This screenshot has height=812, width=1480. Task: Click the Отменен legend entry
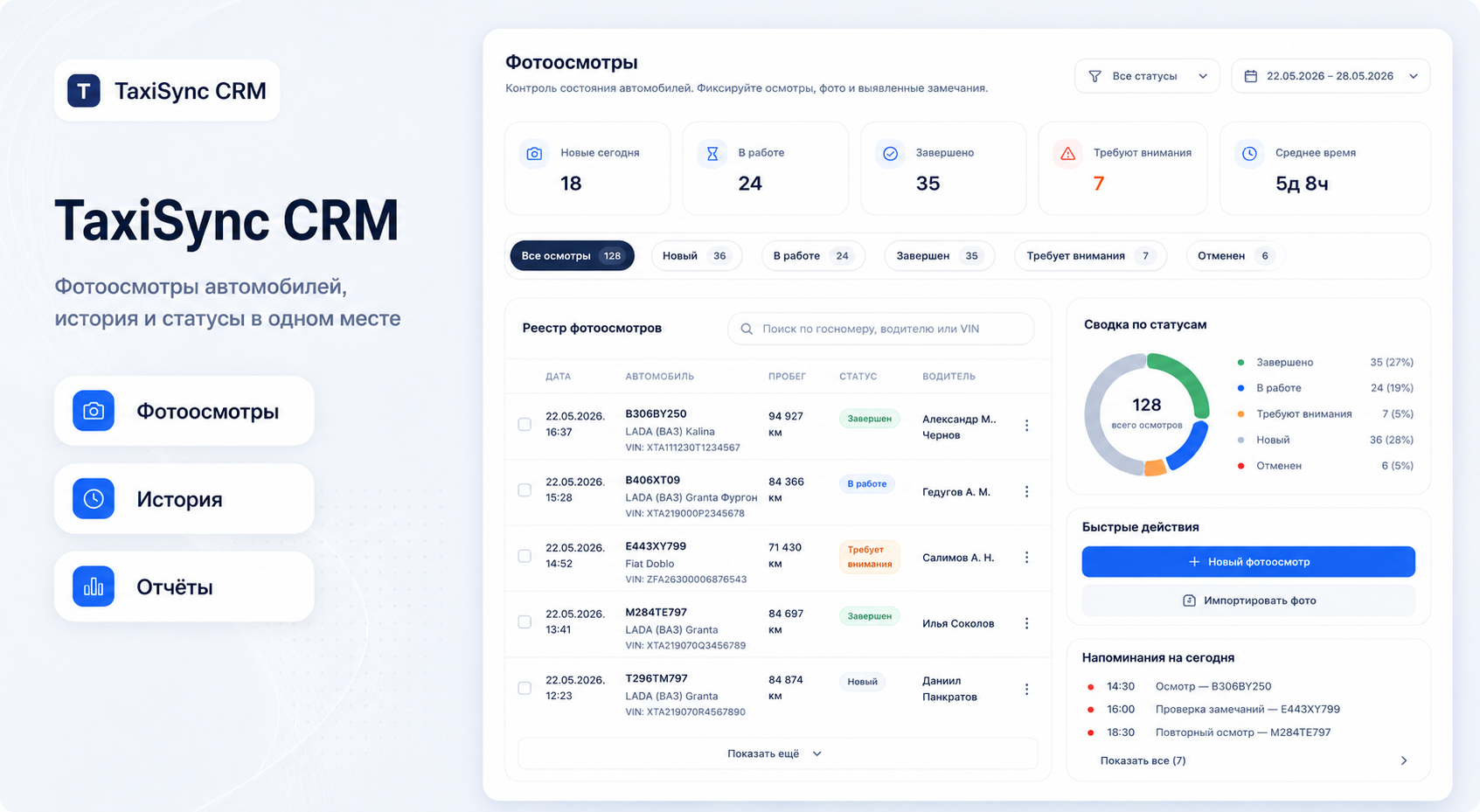coord(1325,466)
